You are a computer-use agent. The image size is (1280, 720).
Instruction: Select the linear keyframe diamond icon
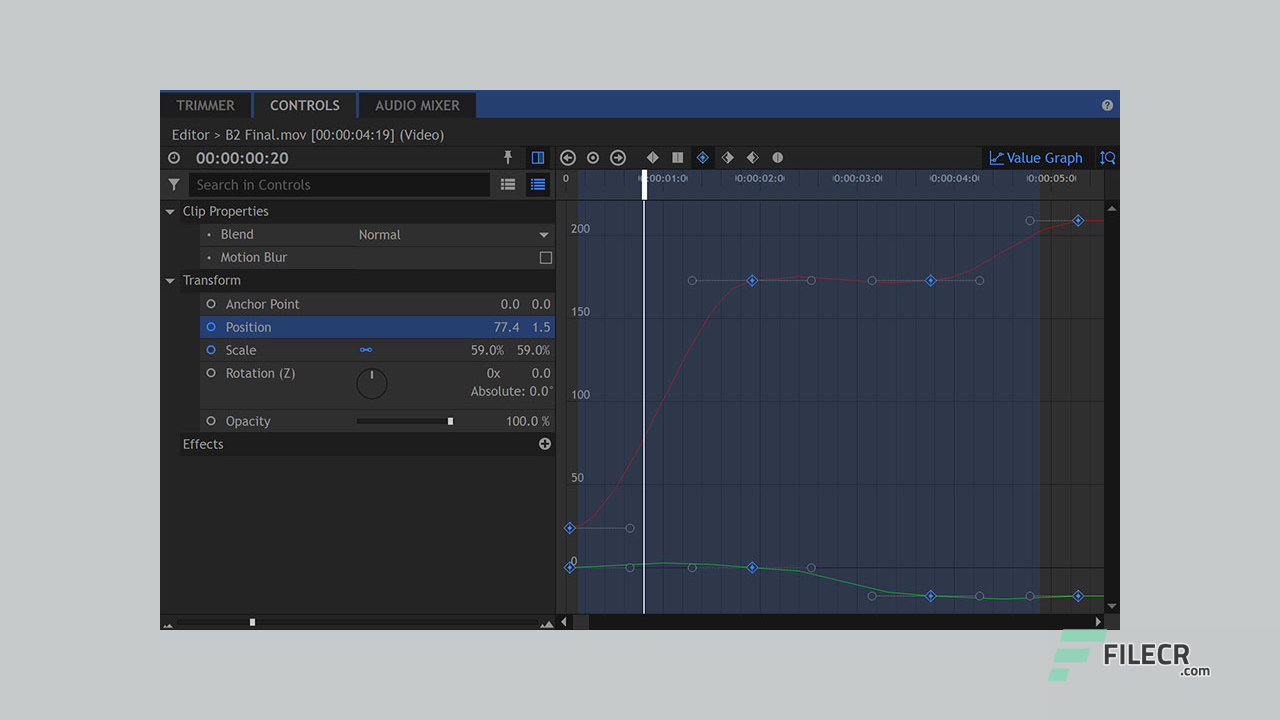[652, 158]
